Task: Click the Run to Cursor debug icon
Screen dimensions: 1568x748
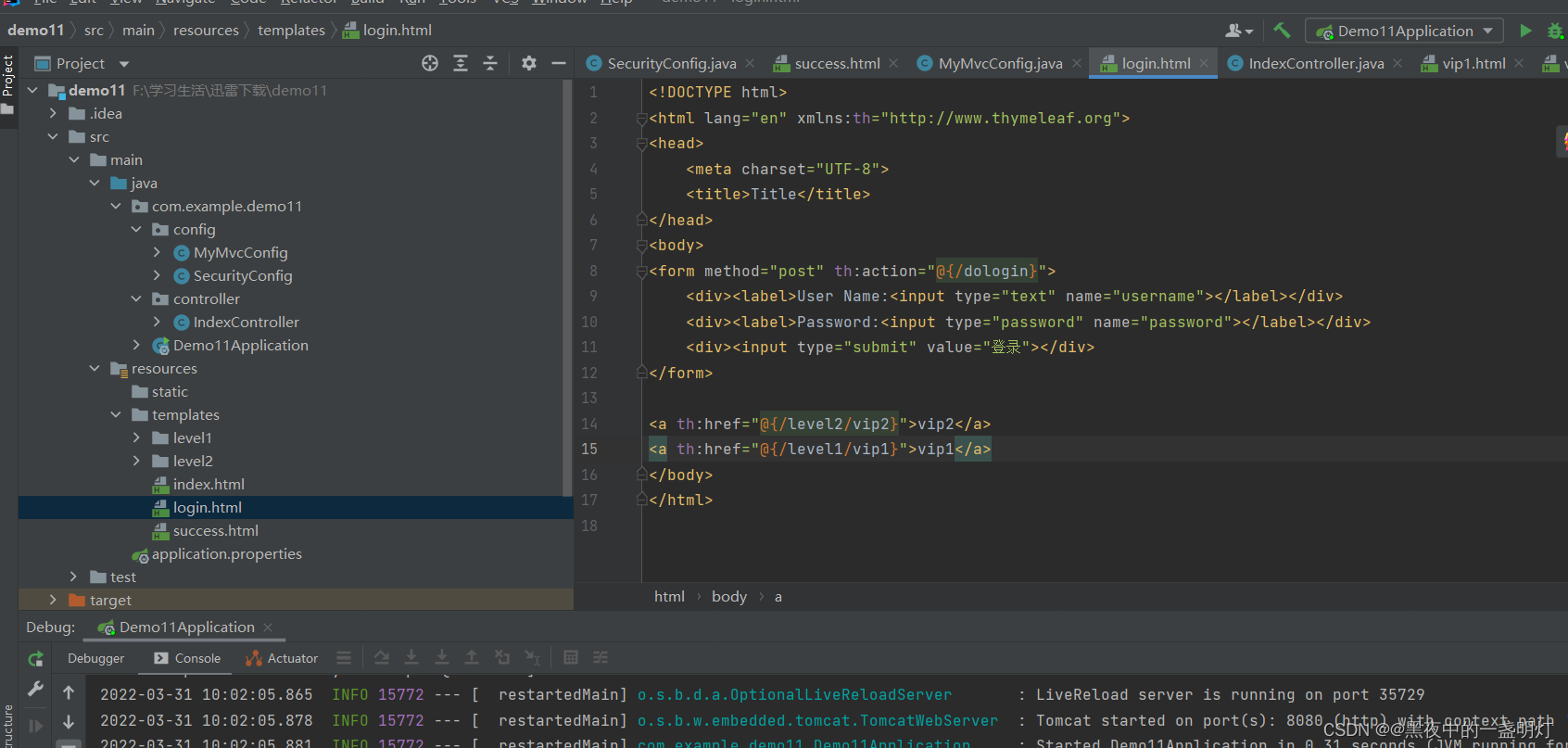Action: (533, 657)
